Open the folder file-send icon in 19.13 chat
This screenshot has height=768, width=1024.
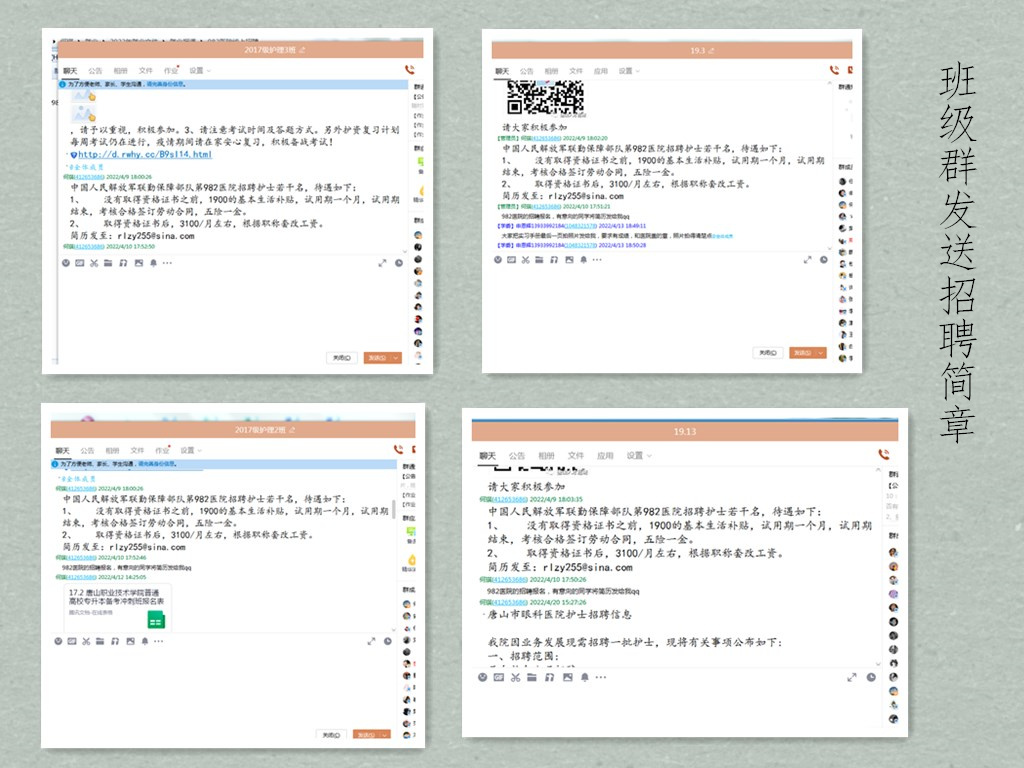coord(532,677)
